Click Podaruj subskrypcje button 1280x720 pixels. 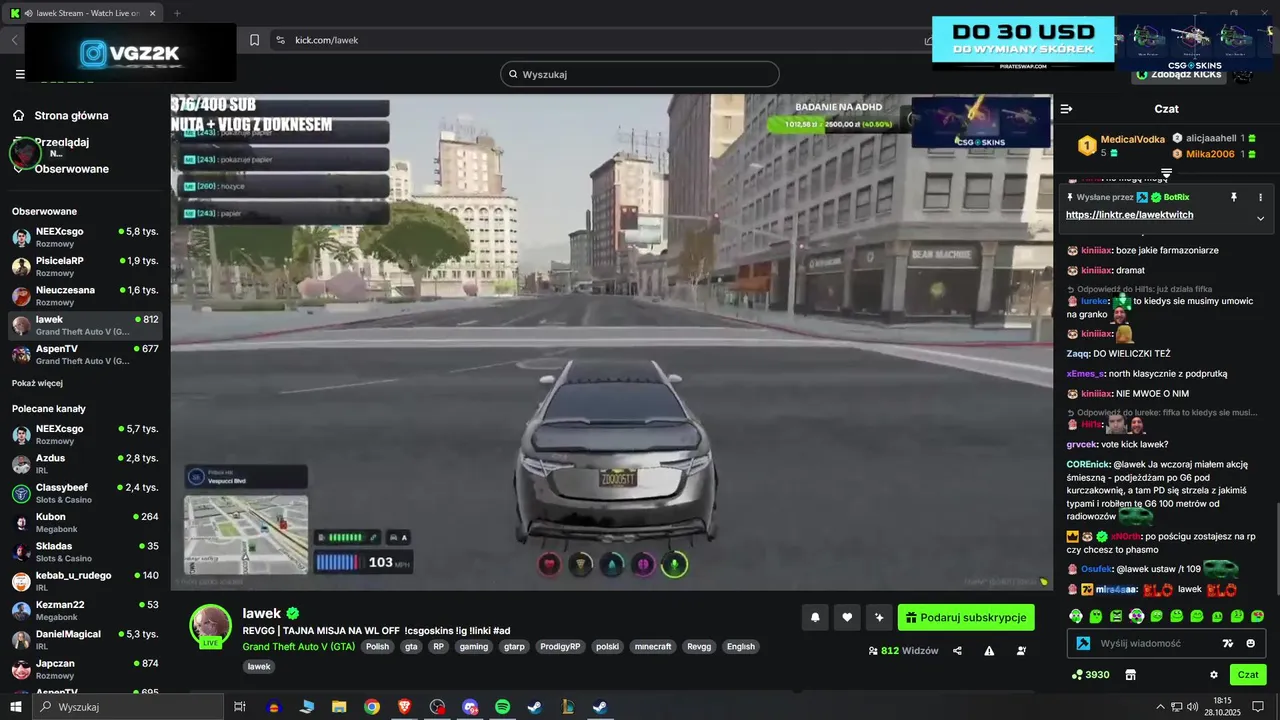coord(966,618)
